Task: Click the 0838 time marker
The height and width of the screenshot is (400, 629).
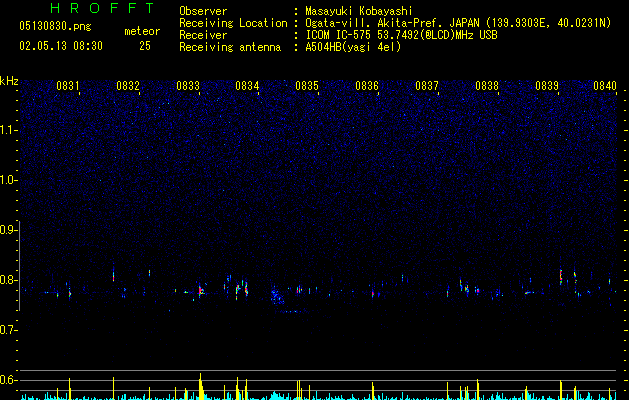Action: [487, 86]
